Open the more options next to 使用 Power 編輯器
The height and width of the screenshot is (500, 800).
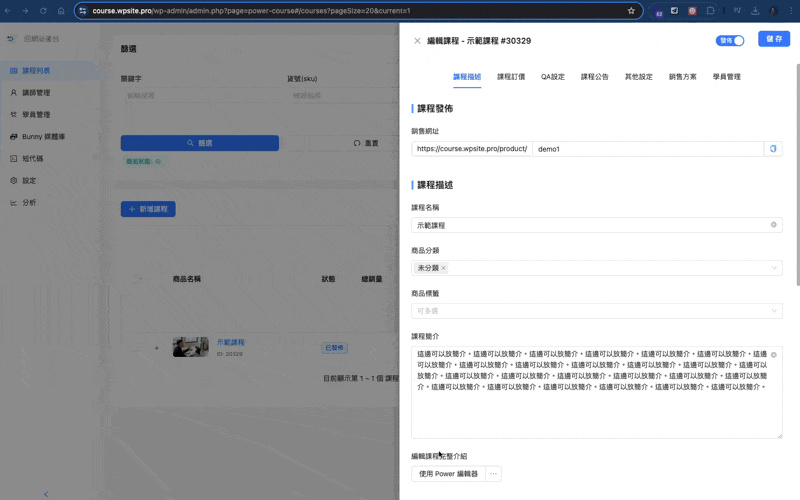493,474
